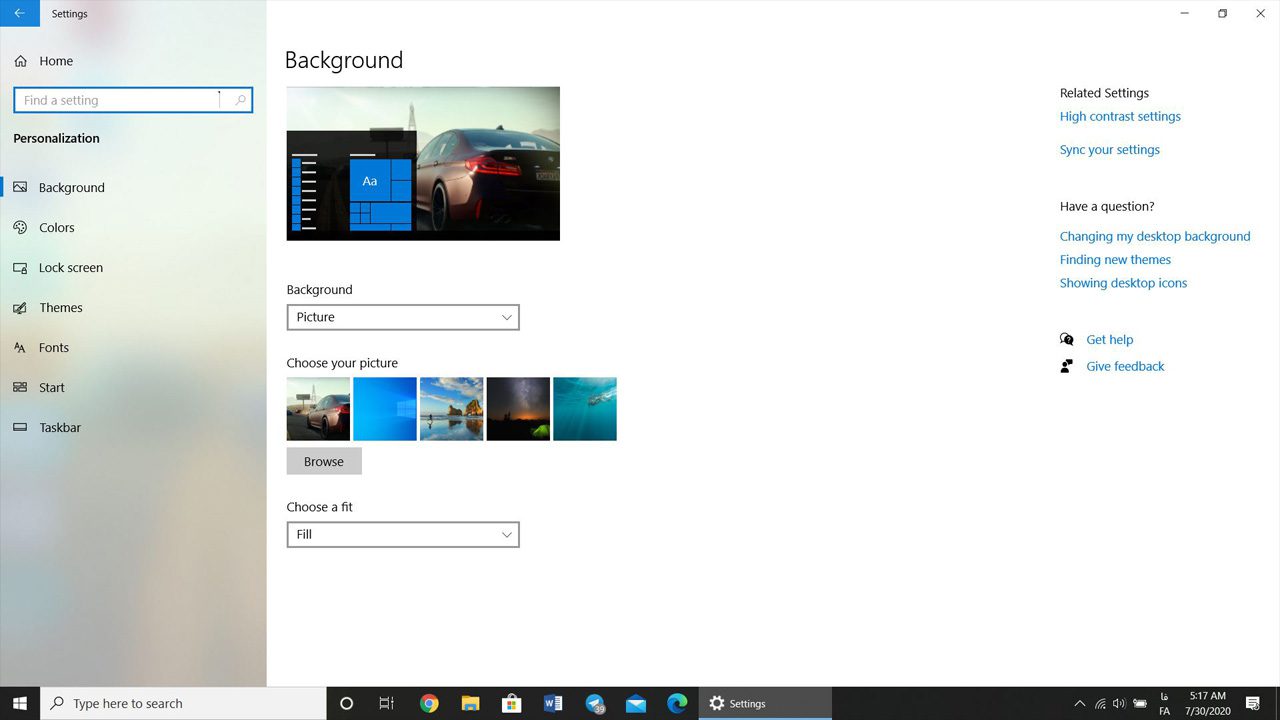The width and height of the screenshot is (1280, 720).
Task: Click the back arrow in Settings
Action: point(20,14)
